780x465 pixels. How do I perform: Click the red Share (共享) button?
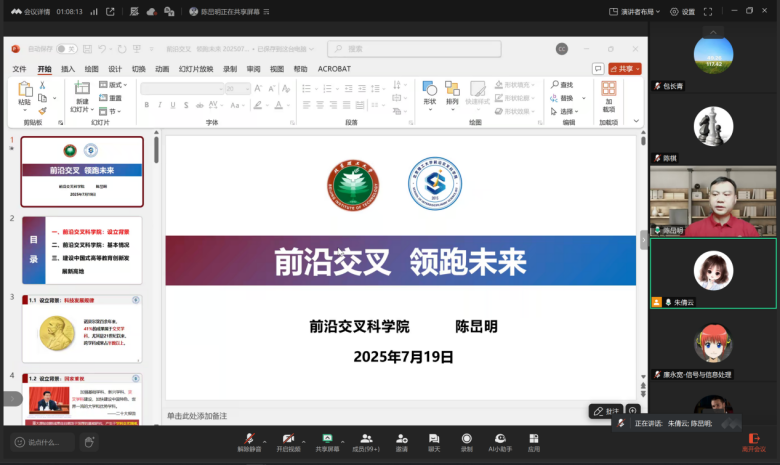625,69
